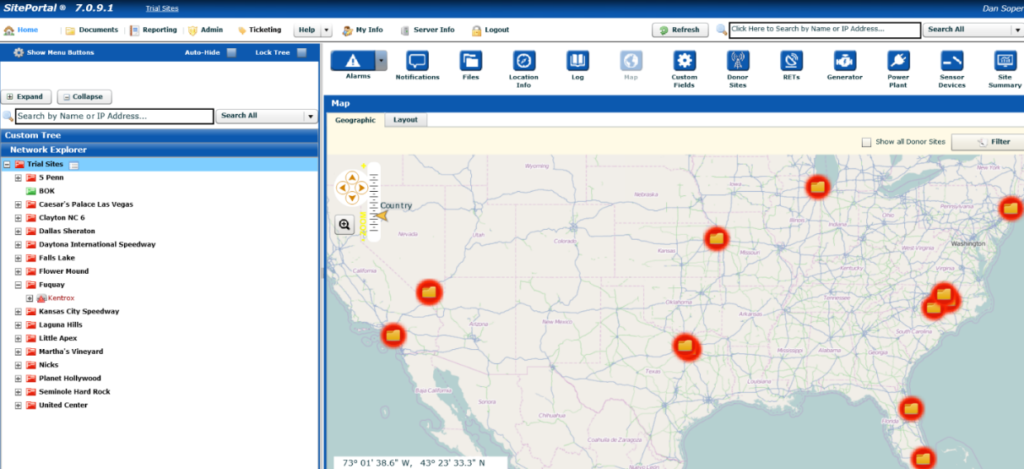Click the Expand tree button
This screenshot has height=469, width=1024.
pyautogui.click(x=26, y=97)
